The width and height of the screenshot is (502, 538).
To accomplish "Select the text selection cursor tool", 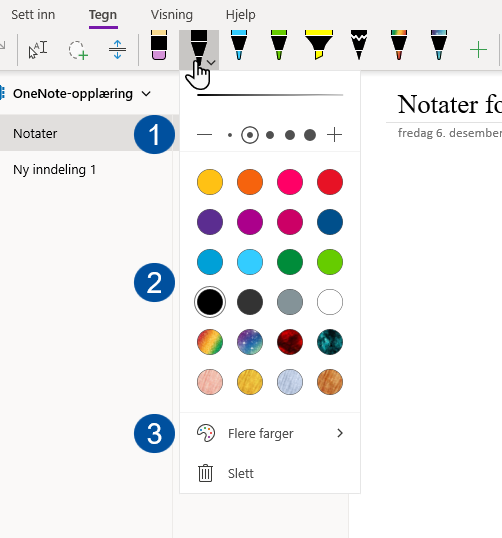I will (38, 50).
